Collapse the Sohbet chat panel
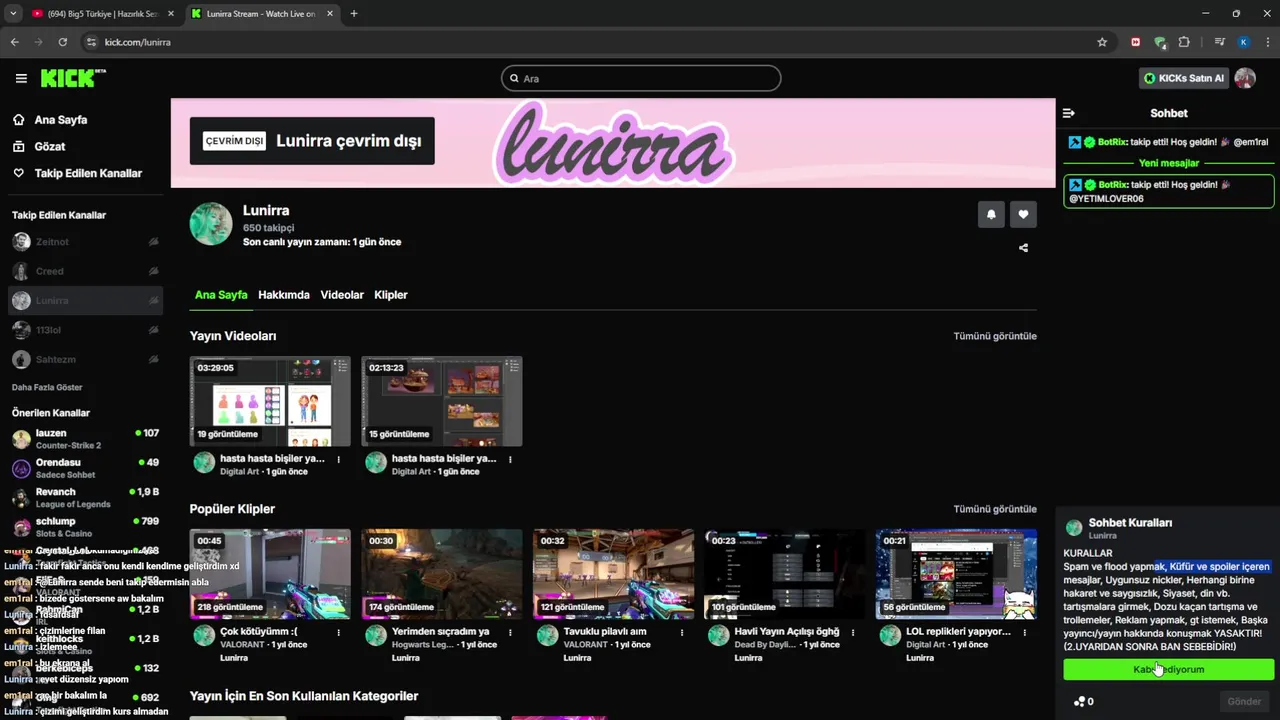This screenshot has height=720, width=1280. (1068, 113)
